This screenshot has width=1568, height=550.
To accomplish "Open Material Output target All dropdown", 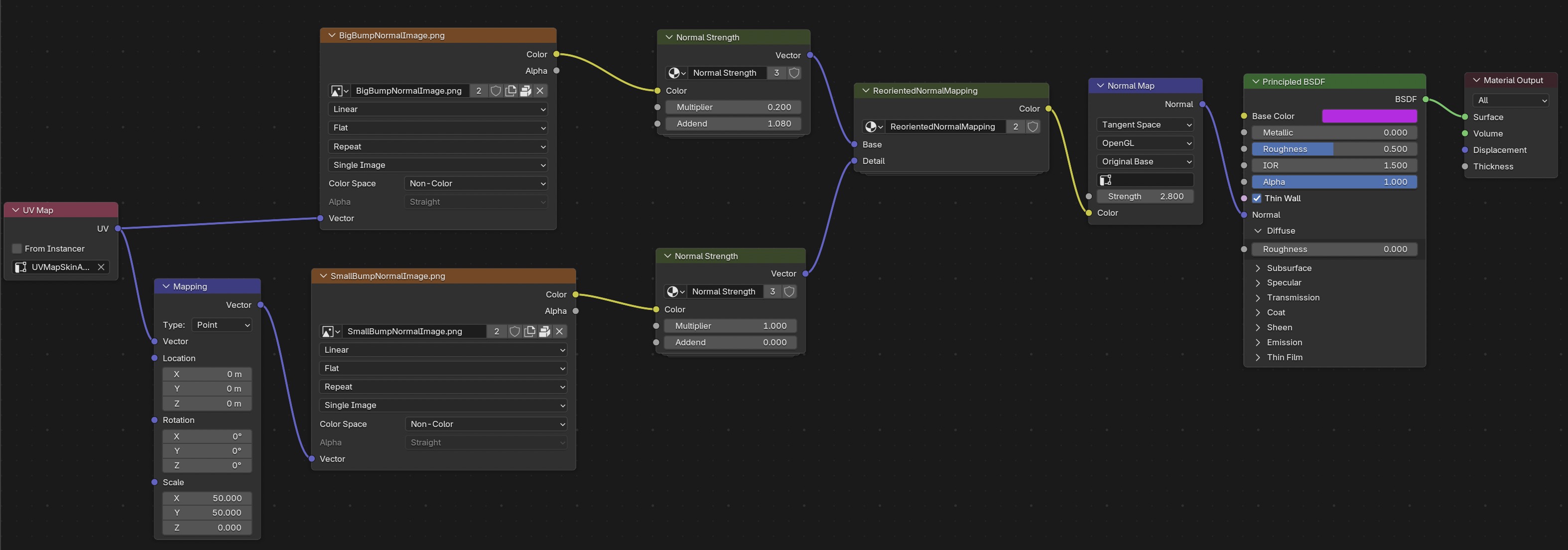I will coord(1510,101).
